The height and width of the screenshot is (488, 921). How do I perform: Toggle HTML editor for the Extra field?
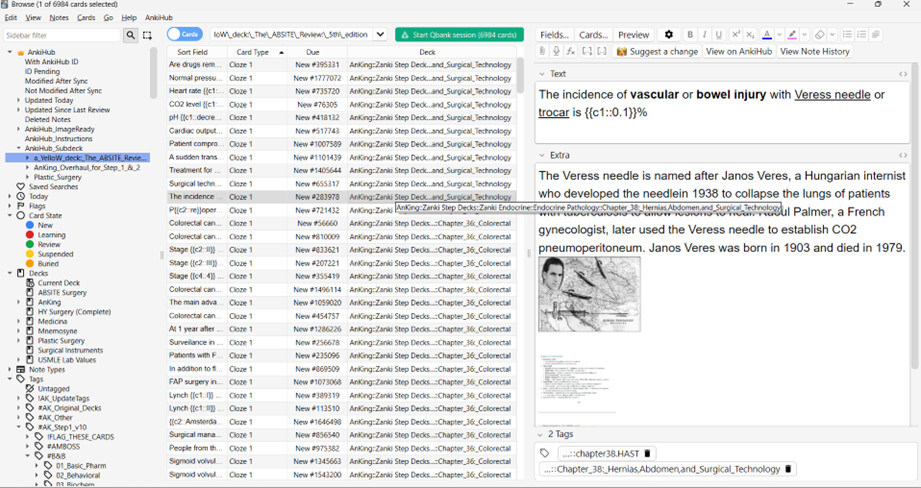point(903,155)
